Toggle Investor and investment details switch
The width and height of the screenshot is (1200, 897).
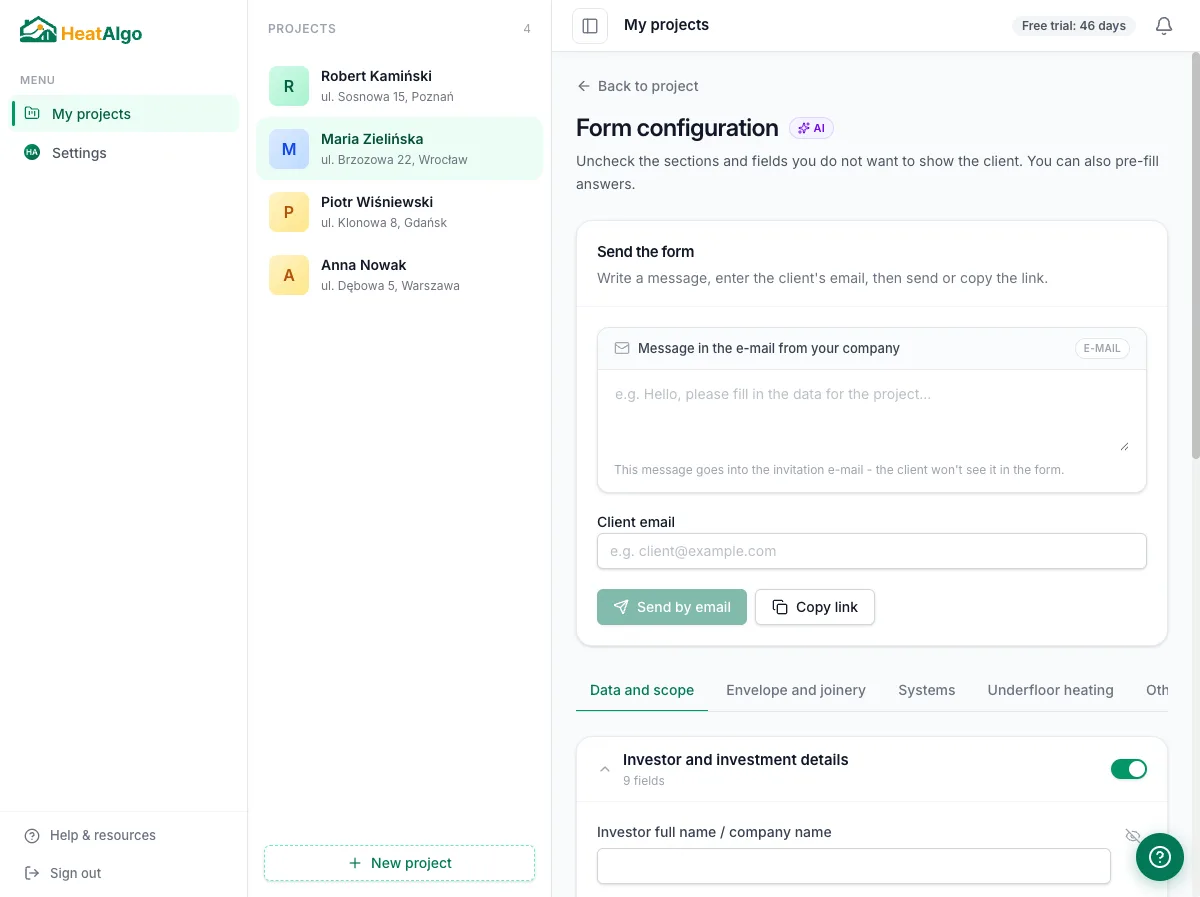(1129, 769)
